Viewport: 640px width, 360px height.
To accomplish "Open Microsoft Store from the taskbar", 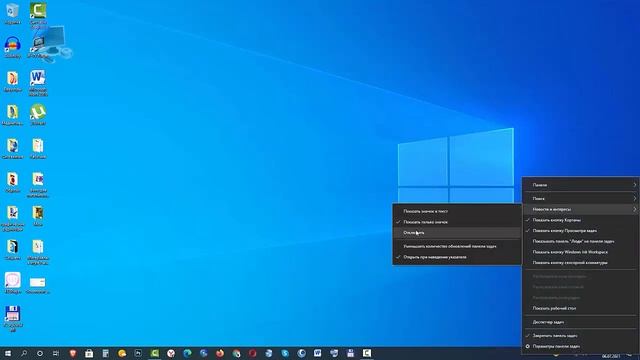I will [x=89, y=353].
